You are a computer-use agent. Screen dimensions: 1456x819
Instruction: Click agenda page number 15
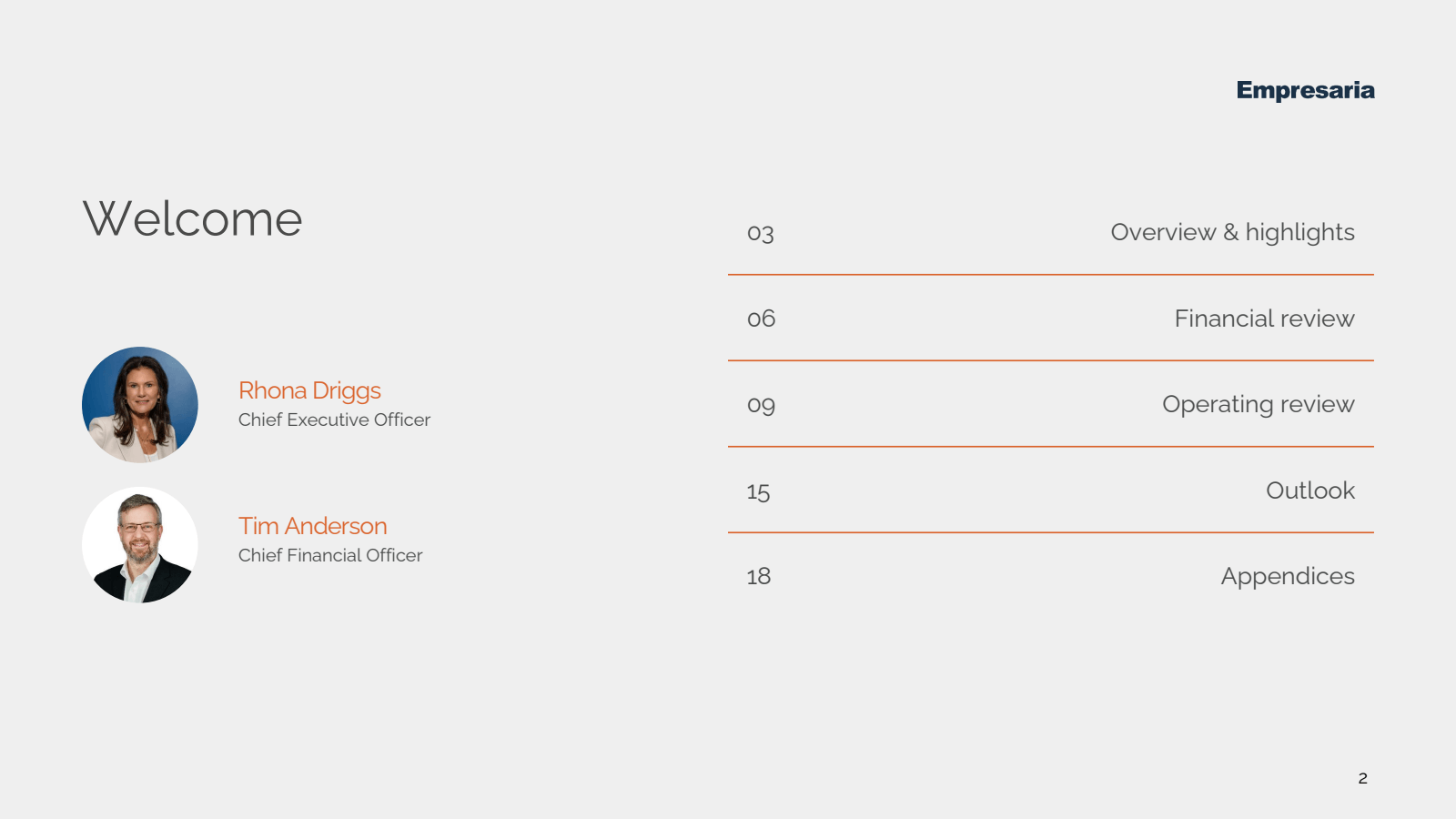(x=758, y=491)
